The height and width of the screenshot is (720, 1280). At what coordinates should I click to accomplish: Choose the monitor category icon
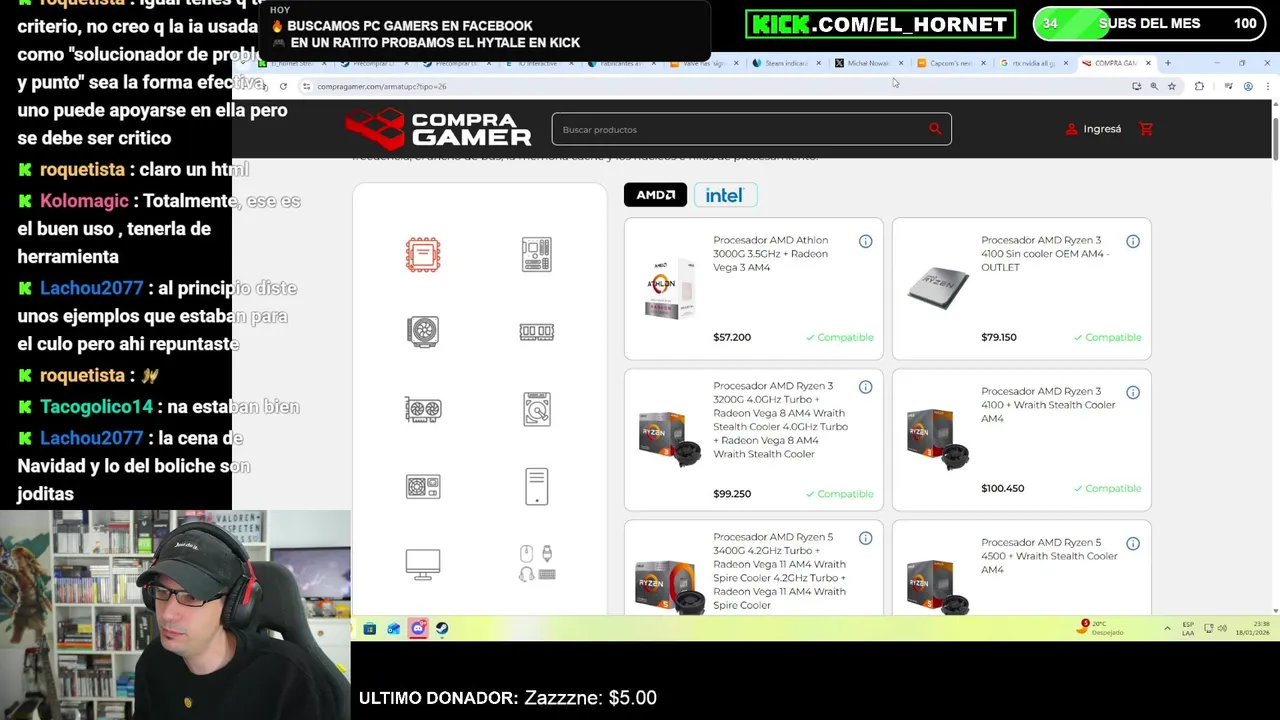click(423, 564)
